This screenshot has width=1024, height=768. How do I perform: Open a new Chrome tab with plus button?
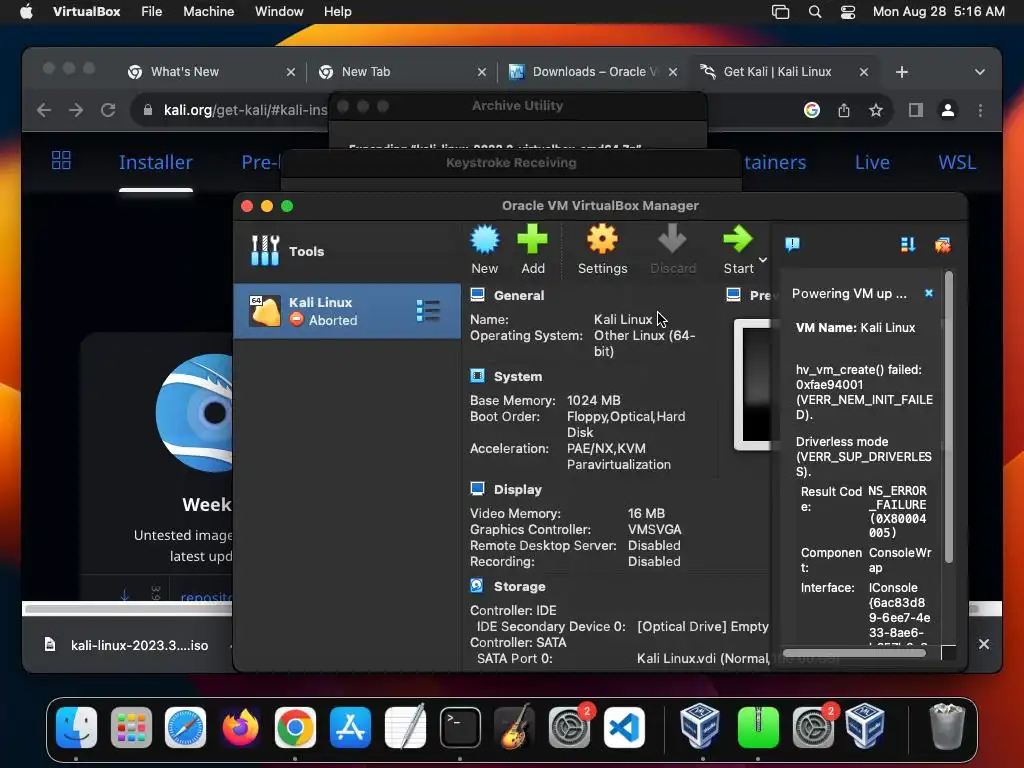pyautogui.click(x=902, y=72)
